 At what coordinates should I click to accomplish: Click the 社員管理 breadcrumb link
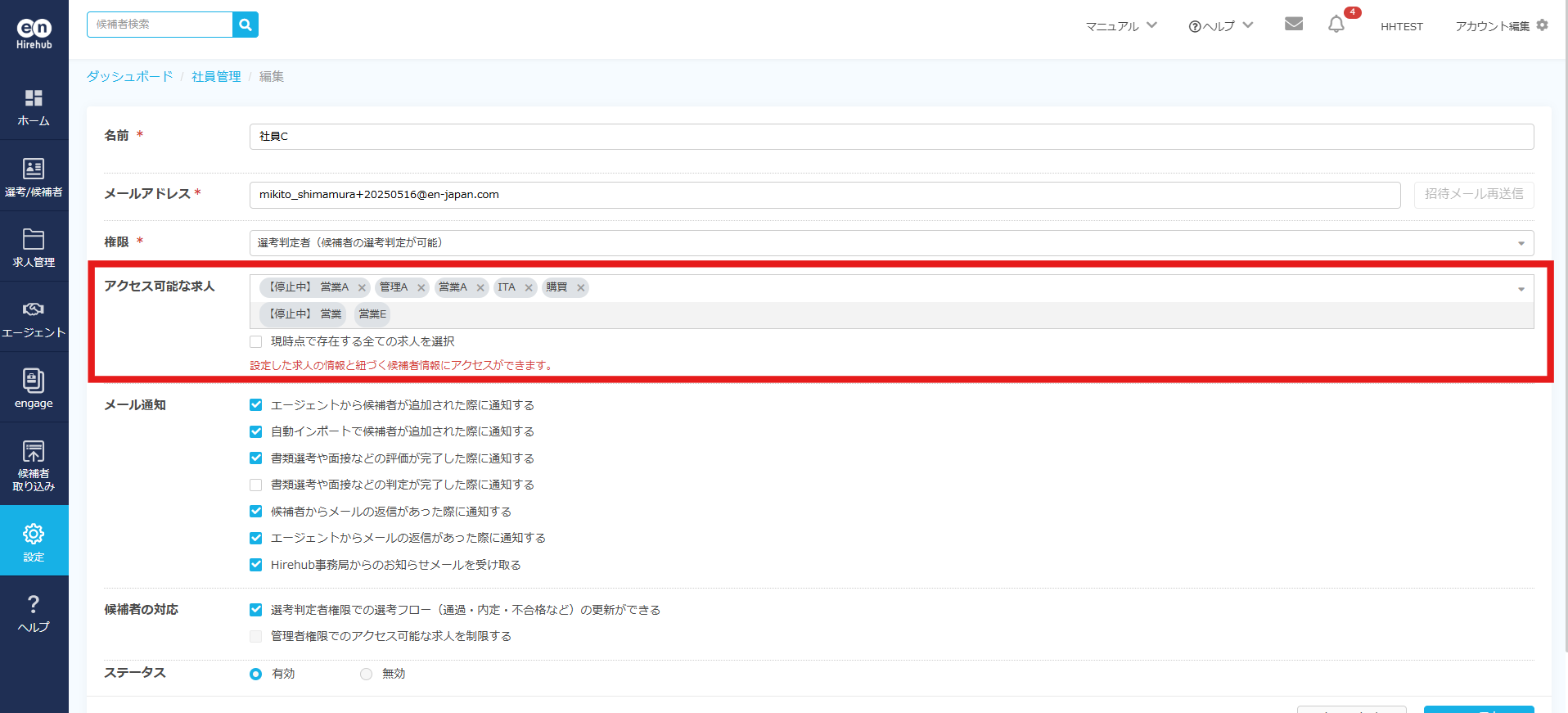(216, 76)
